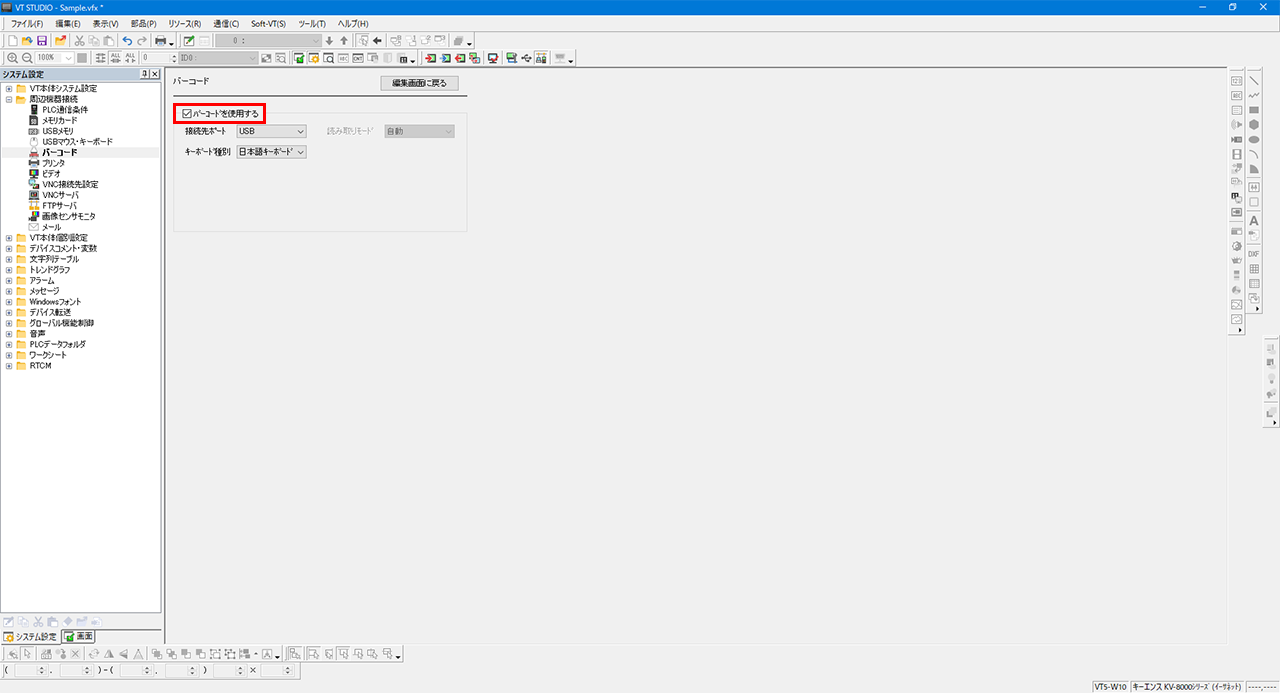Click the Save file toolbar icon
This screenshot has height=694, width=1280.
(x=42, y=40)
